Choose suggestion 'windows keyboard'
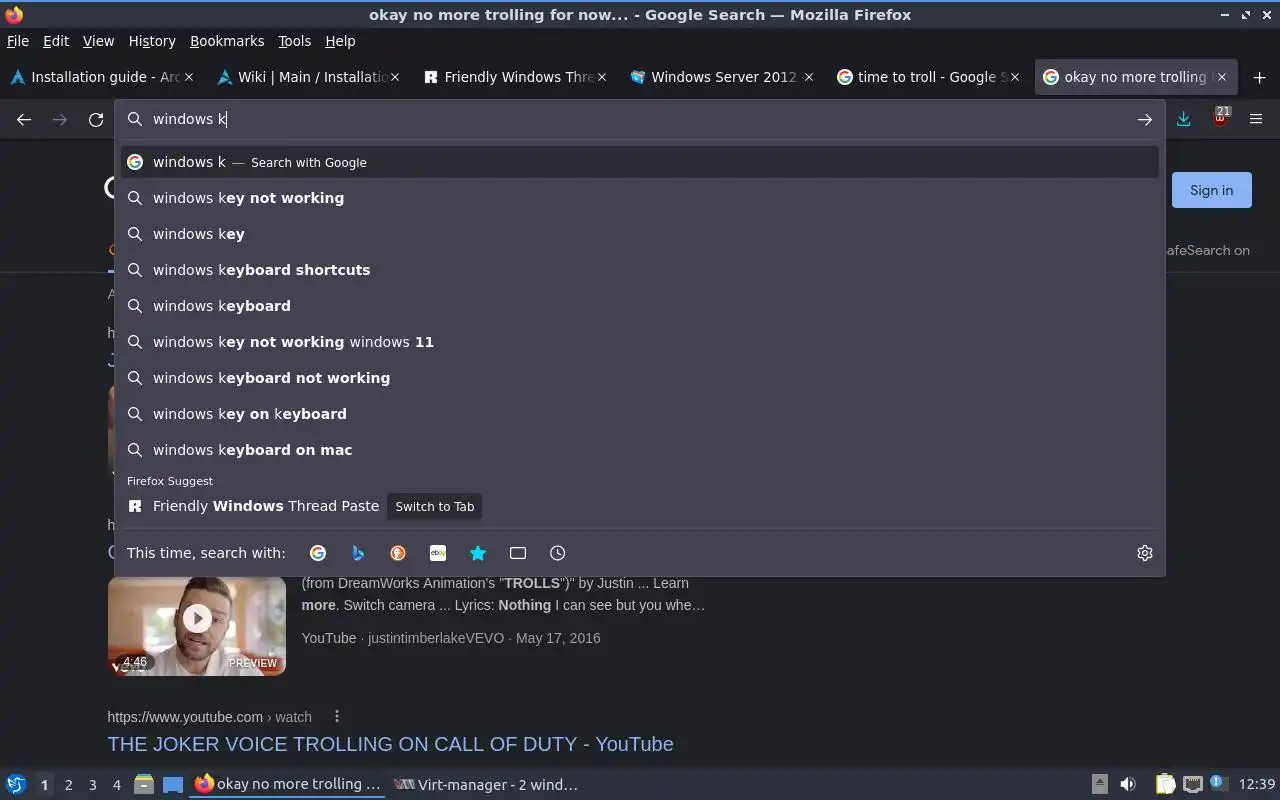 pyautogui.click(x=640, y=306)
